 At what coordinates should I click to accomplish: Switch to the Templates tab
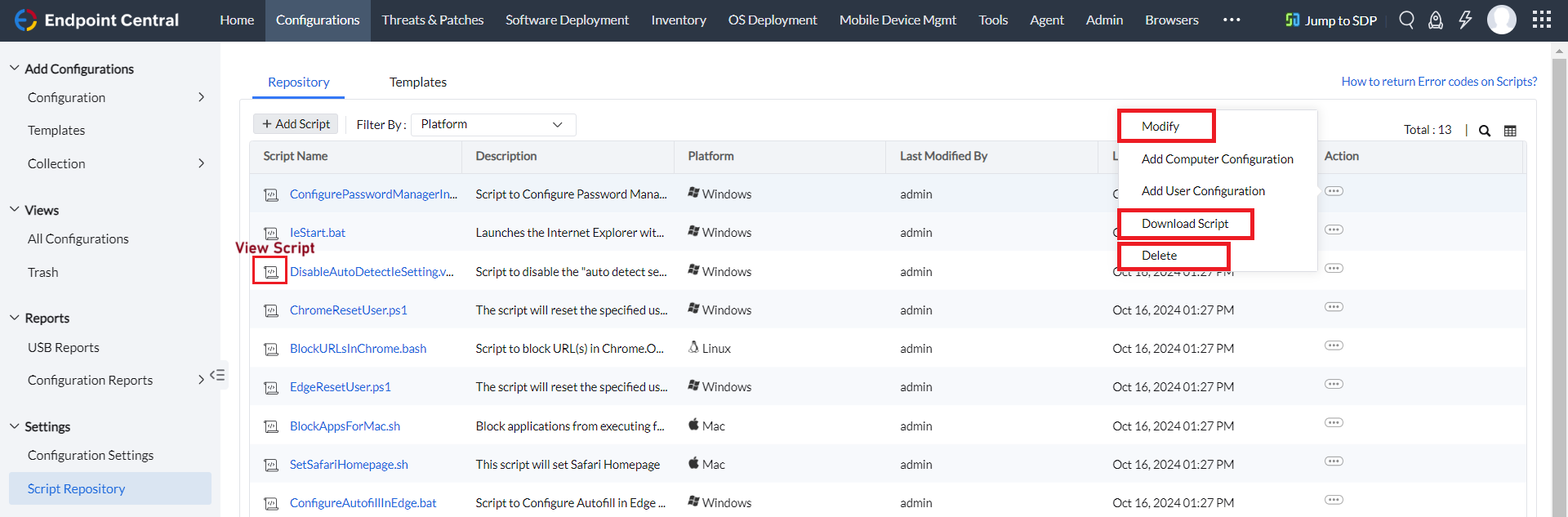pos(417,82)
